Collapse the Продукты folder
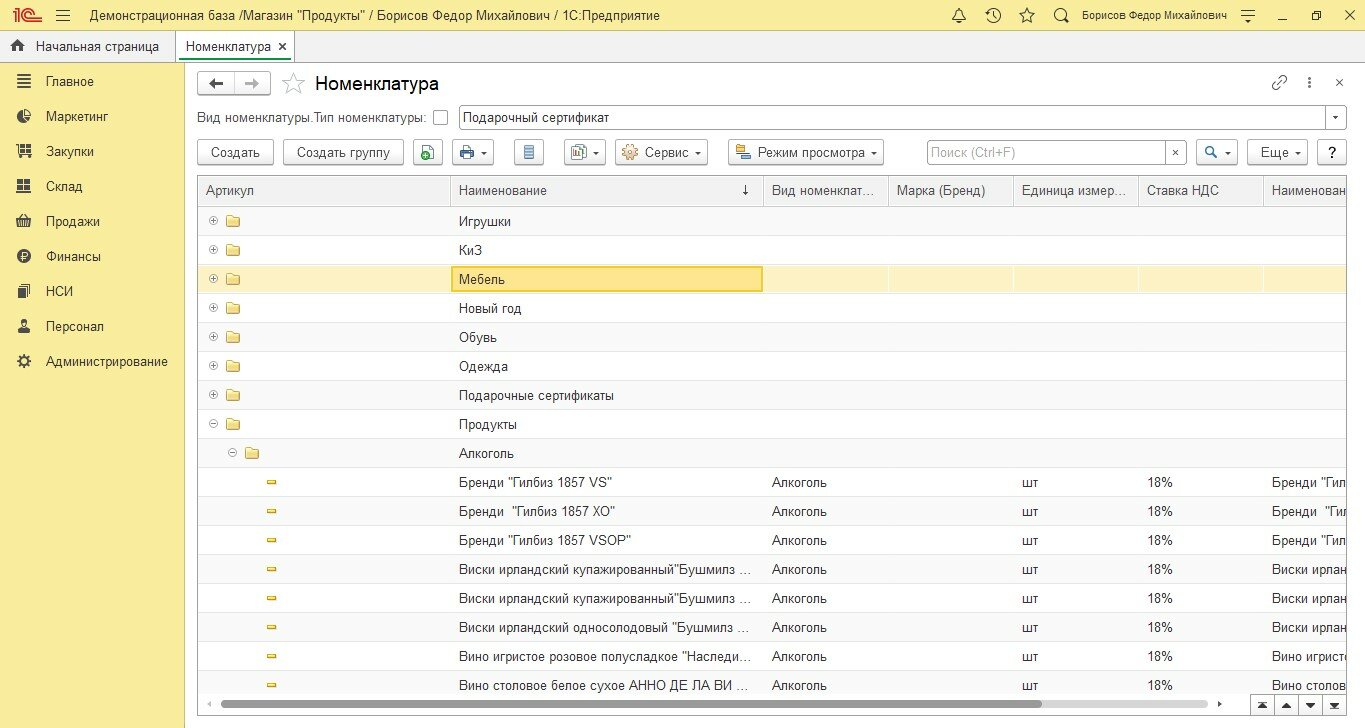 pos(213,424)
